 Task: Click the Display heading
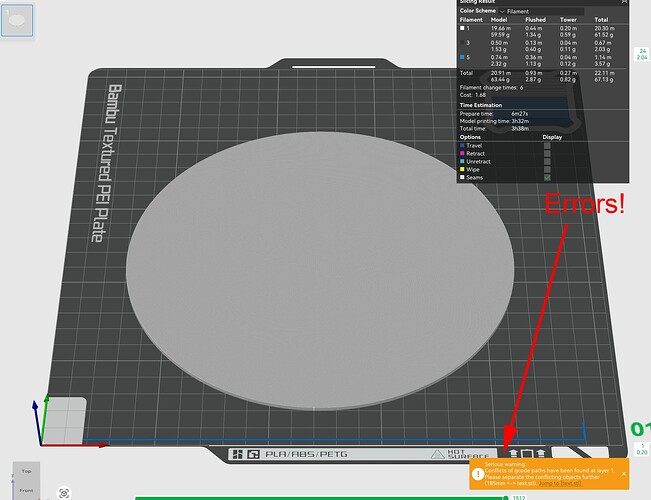click(x=552, y=137)
